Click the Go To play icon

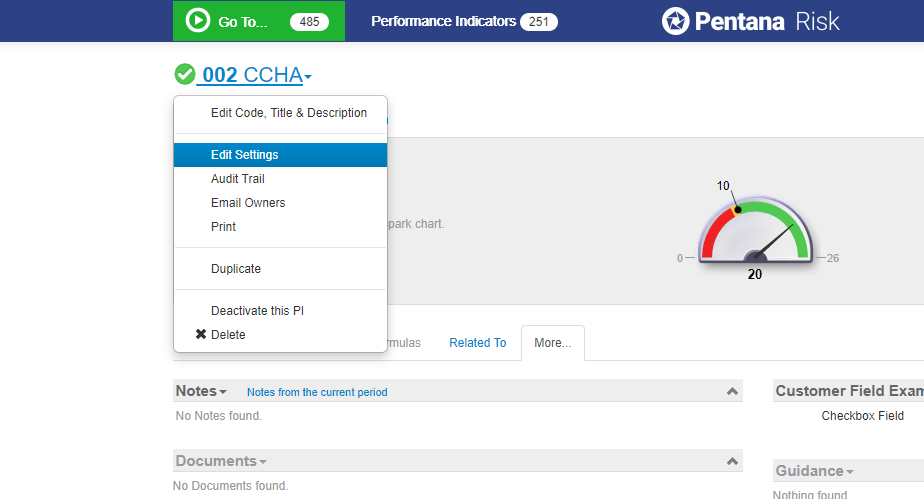(197, 21)
